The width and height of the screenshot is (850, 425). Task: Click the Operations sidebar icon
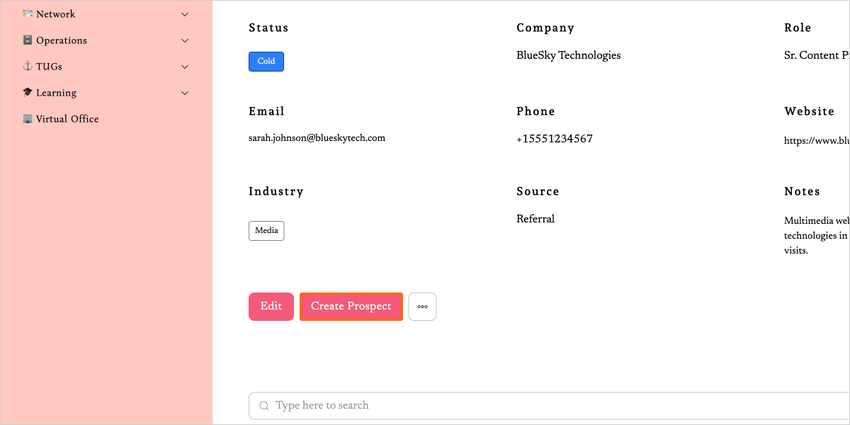click(27, 41)
